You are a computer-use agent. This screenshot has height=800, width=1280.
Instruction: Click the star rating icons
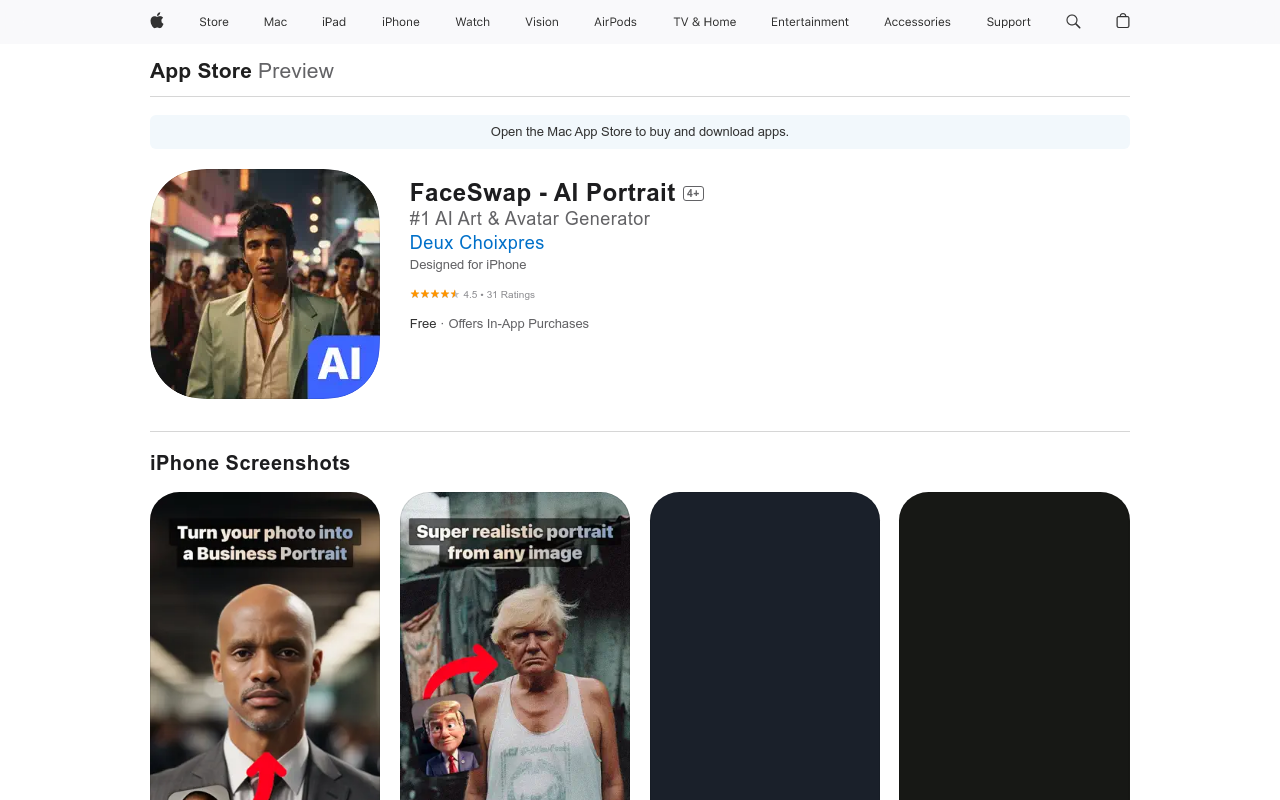pos(434,294)
